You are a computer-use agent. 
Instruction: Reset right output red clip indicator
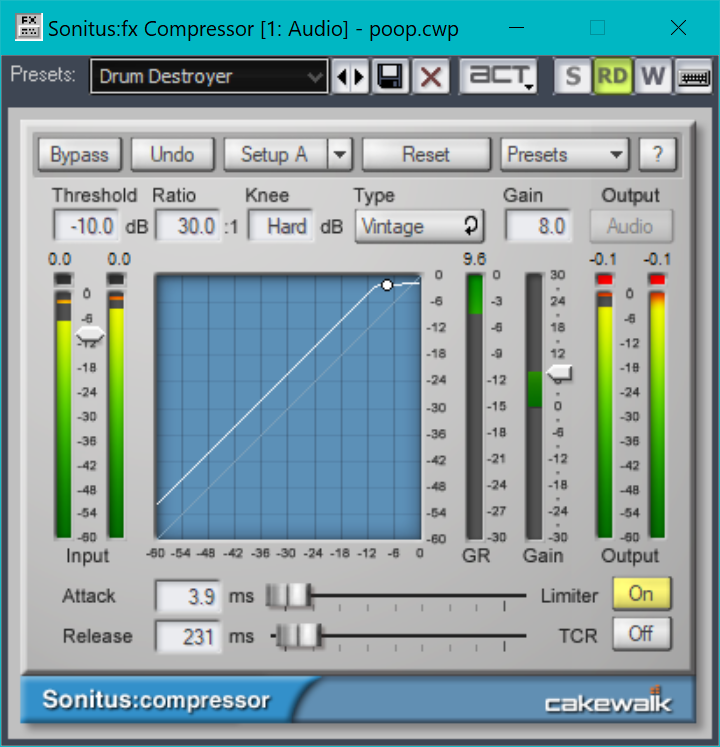pyautogui.click(x=657, y=280)
